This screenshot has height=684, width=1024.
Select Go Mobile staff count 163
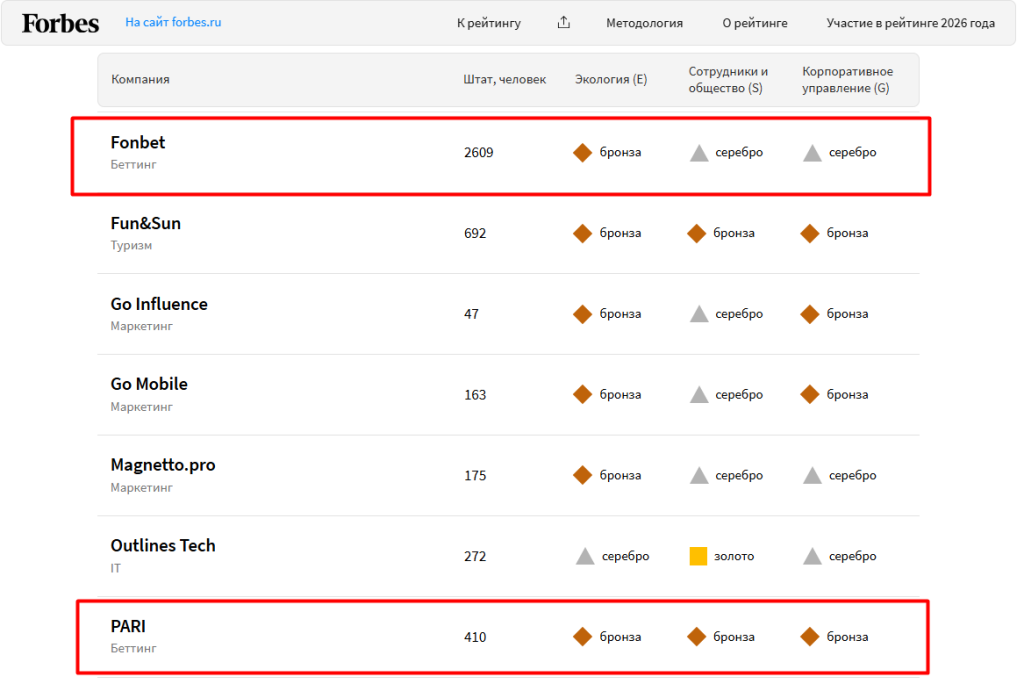(x=475, y=395)
